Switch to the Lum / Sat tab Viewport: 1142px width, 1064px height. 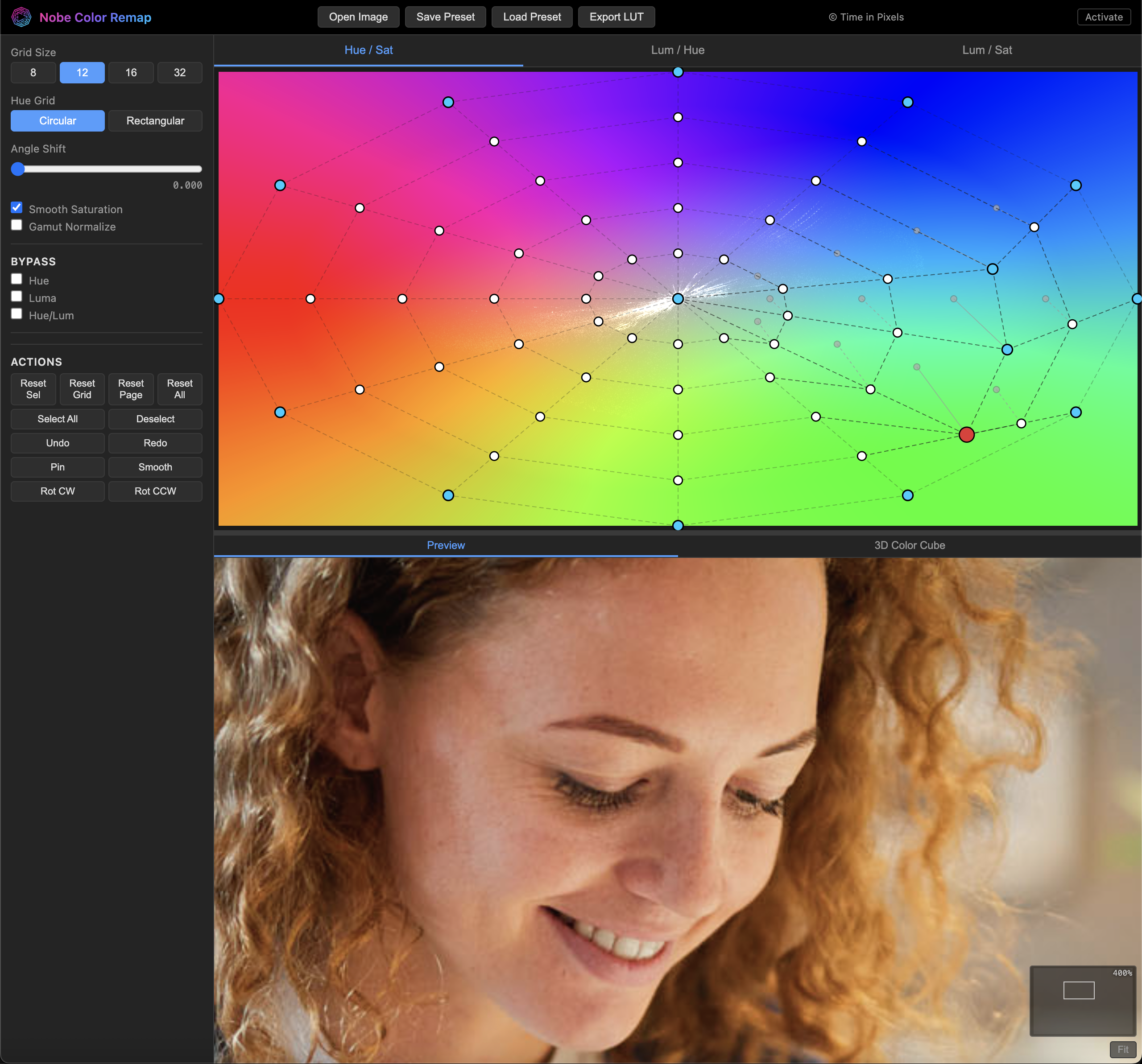[986, 50]
